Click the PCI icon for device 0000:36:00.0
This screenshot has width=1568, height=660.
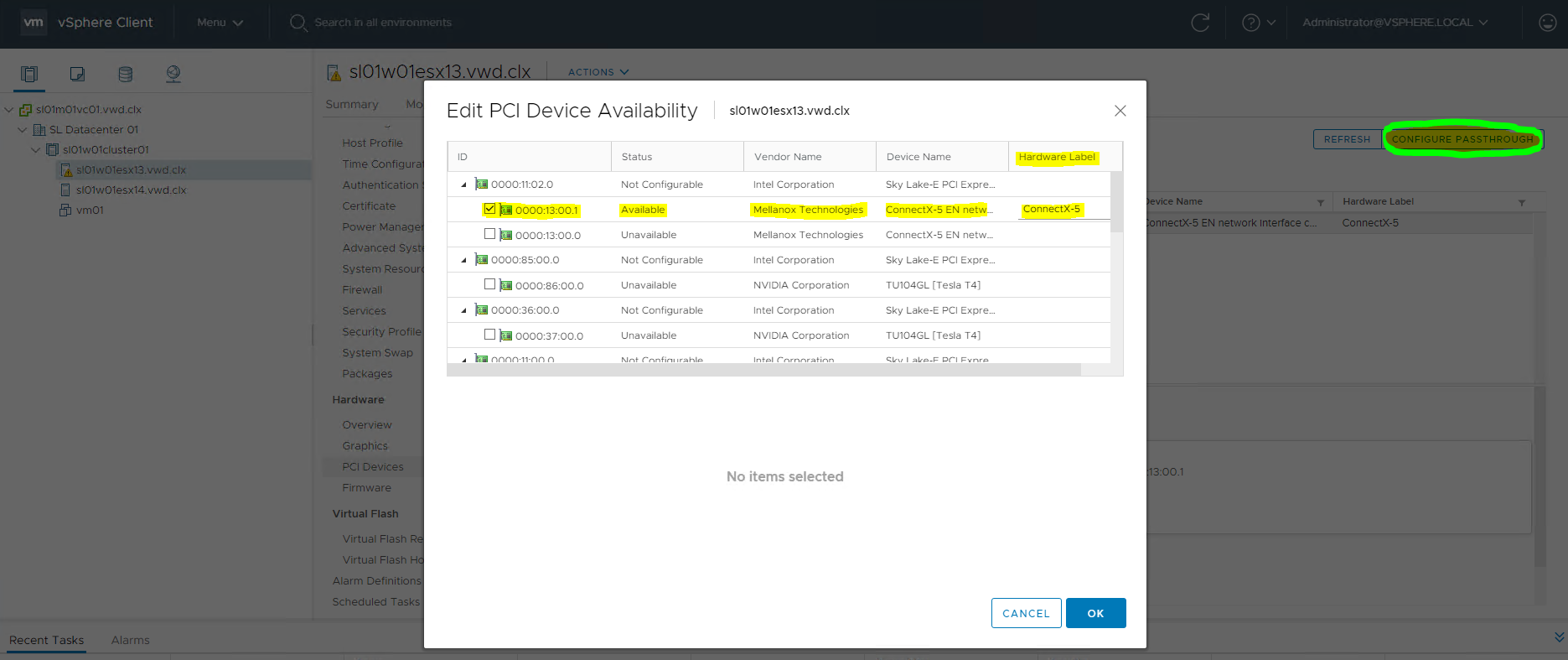(482, 309)
